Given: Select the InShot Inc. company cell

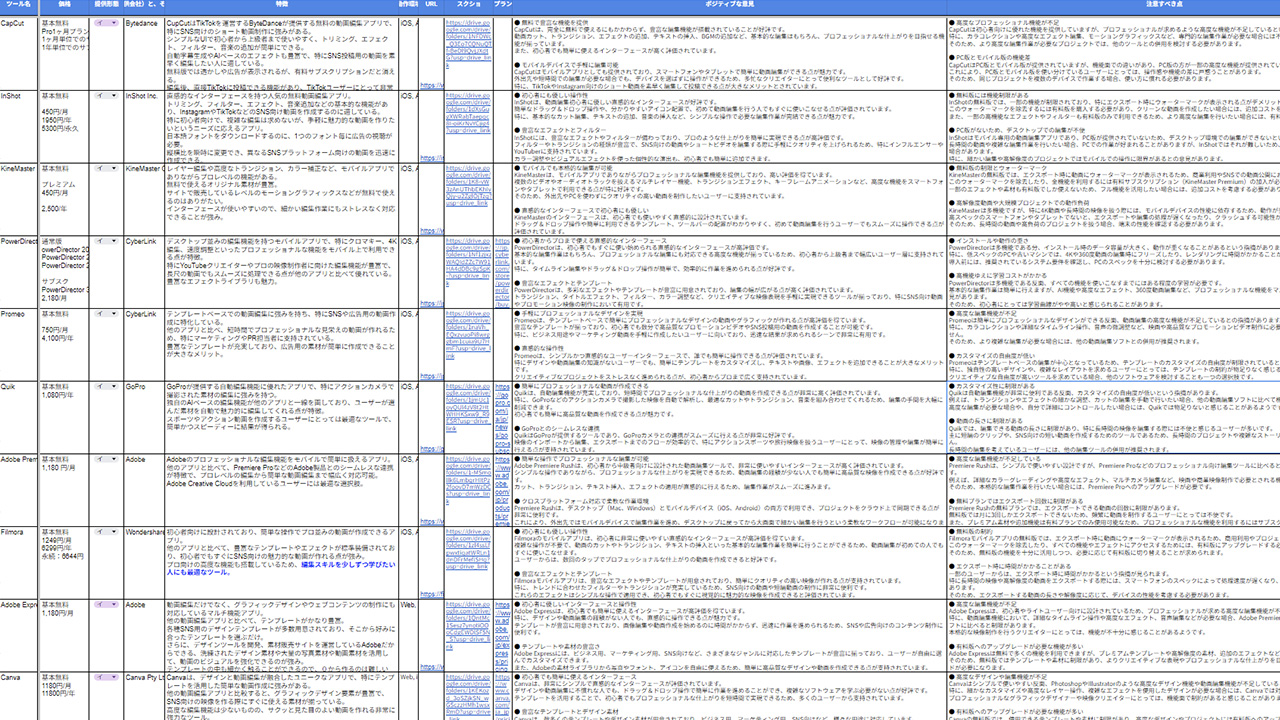Looking at the screenshot, I should coord(145,125).
